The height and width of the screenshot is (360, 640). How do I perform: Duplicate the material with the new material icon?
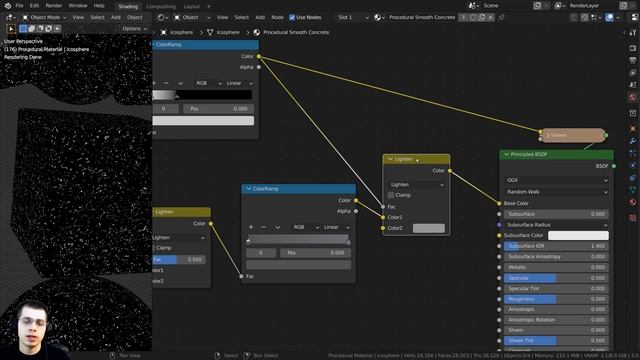pyautogui.click(x=482, y=18)
